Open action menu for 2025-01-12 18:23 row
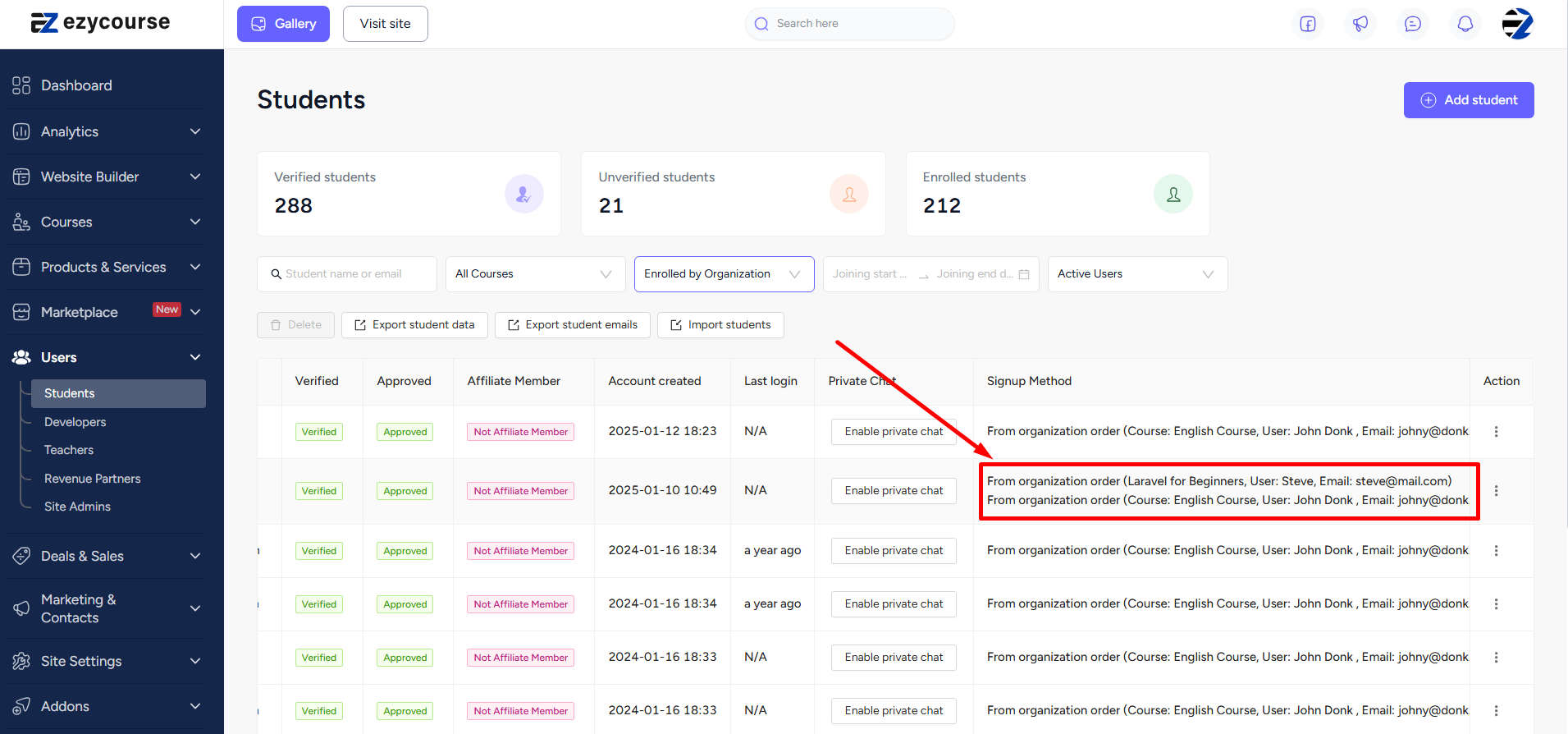Image resolution: width=1568 pixels, height=734 pixels. pyautogui.click(x=1496, y=431)
